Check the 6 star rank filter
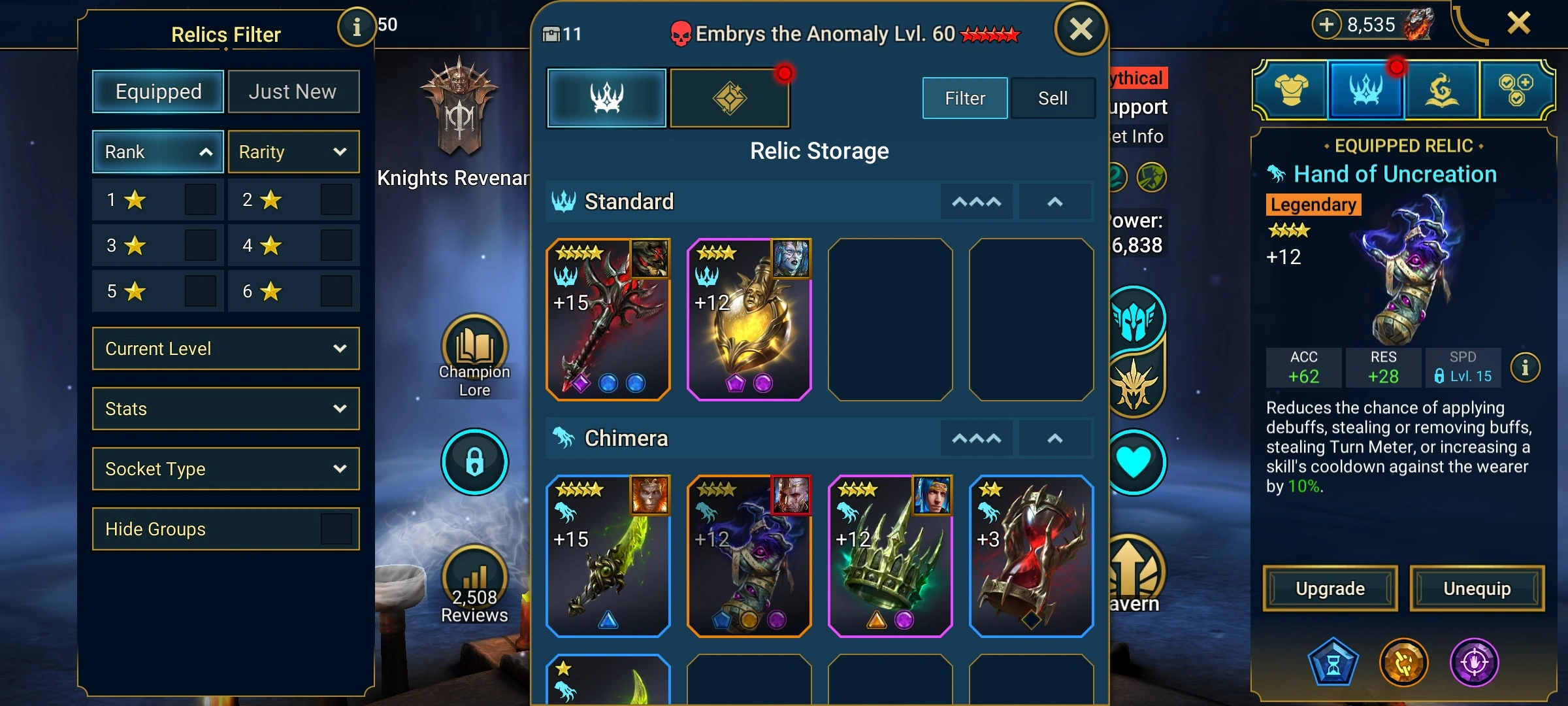The image size is (1568, 706). coord(336,291)
